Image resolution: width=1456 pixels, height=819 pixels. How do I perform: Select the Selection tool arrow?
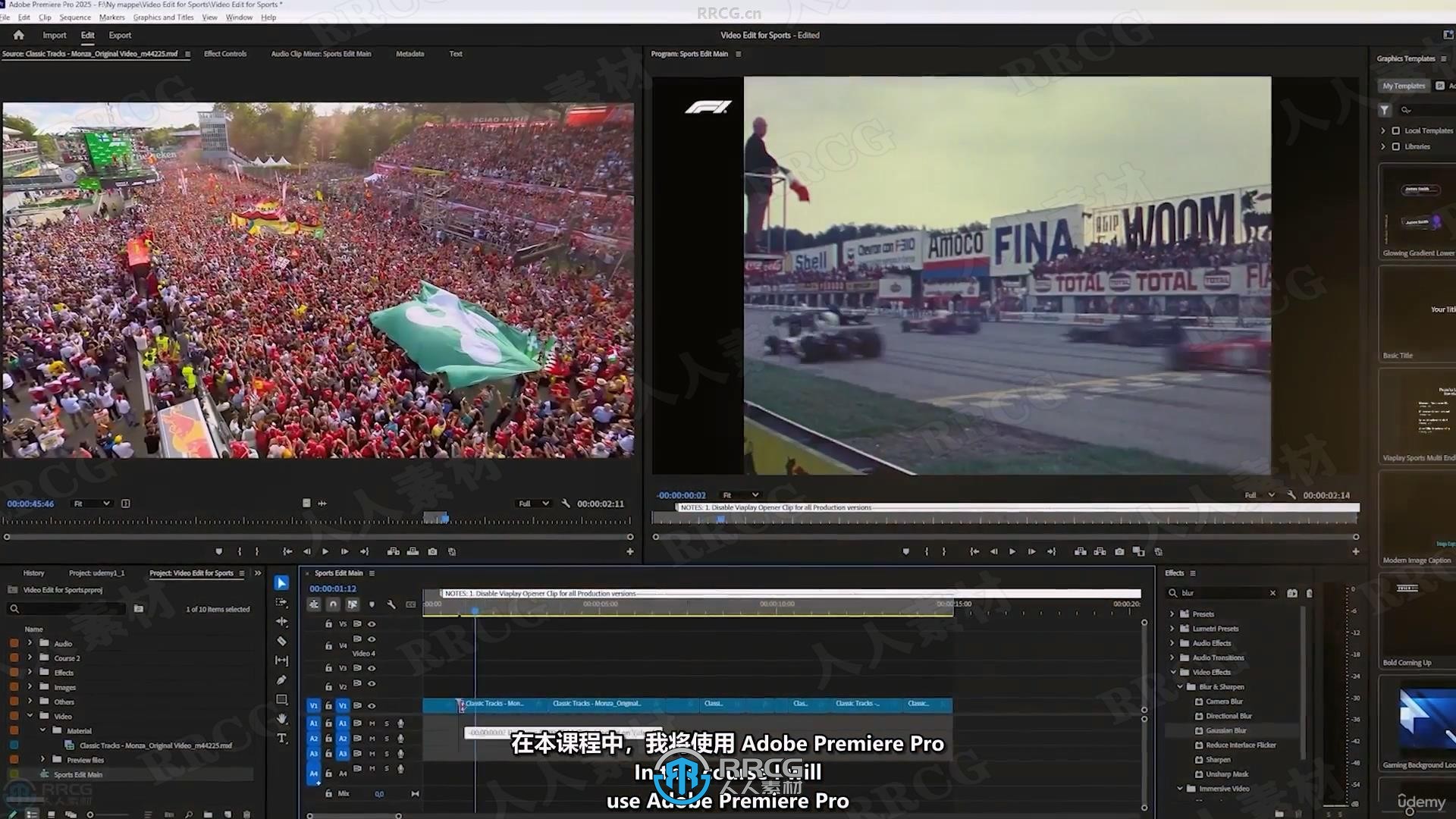281,582
